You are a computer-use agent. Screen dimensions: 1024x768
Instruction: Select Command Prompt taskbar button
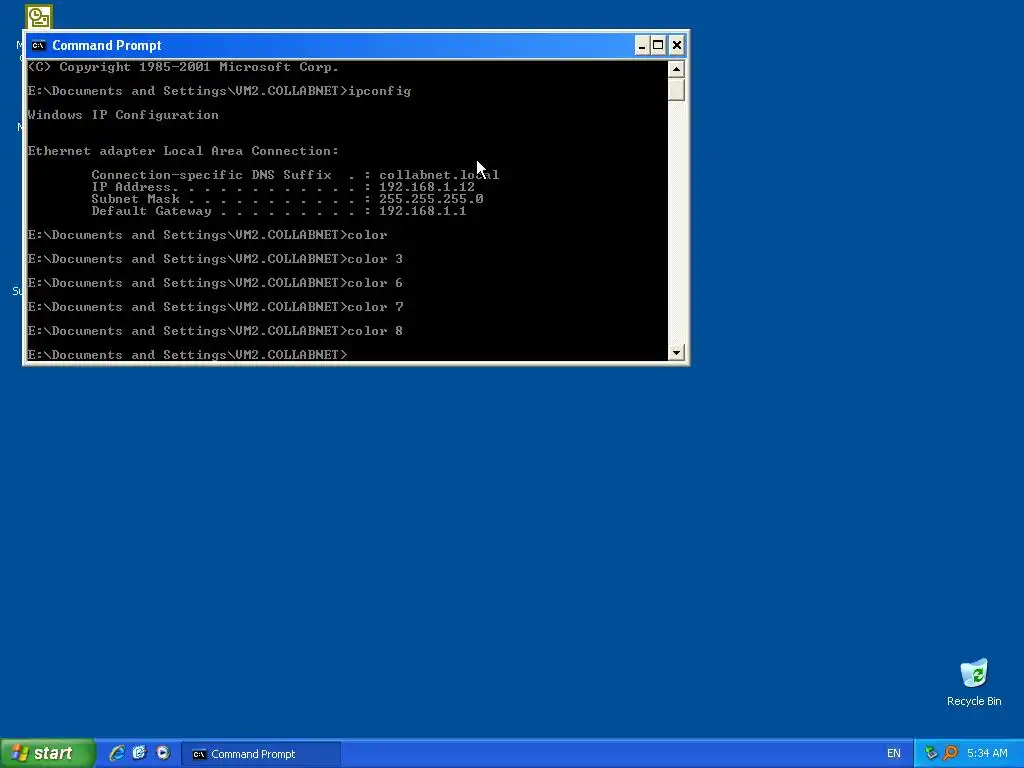261,754
